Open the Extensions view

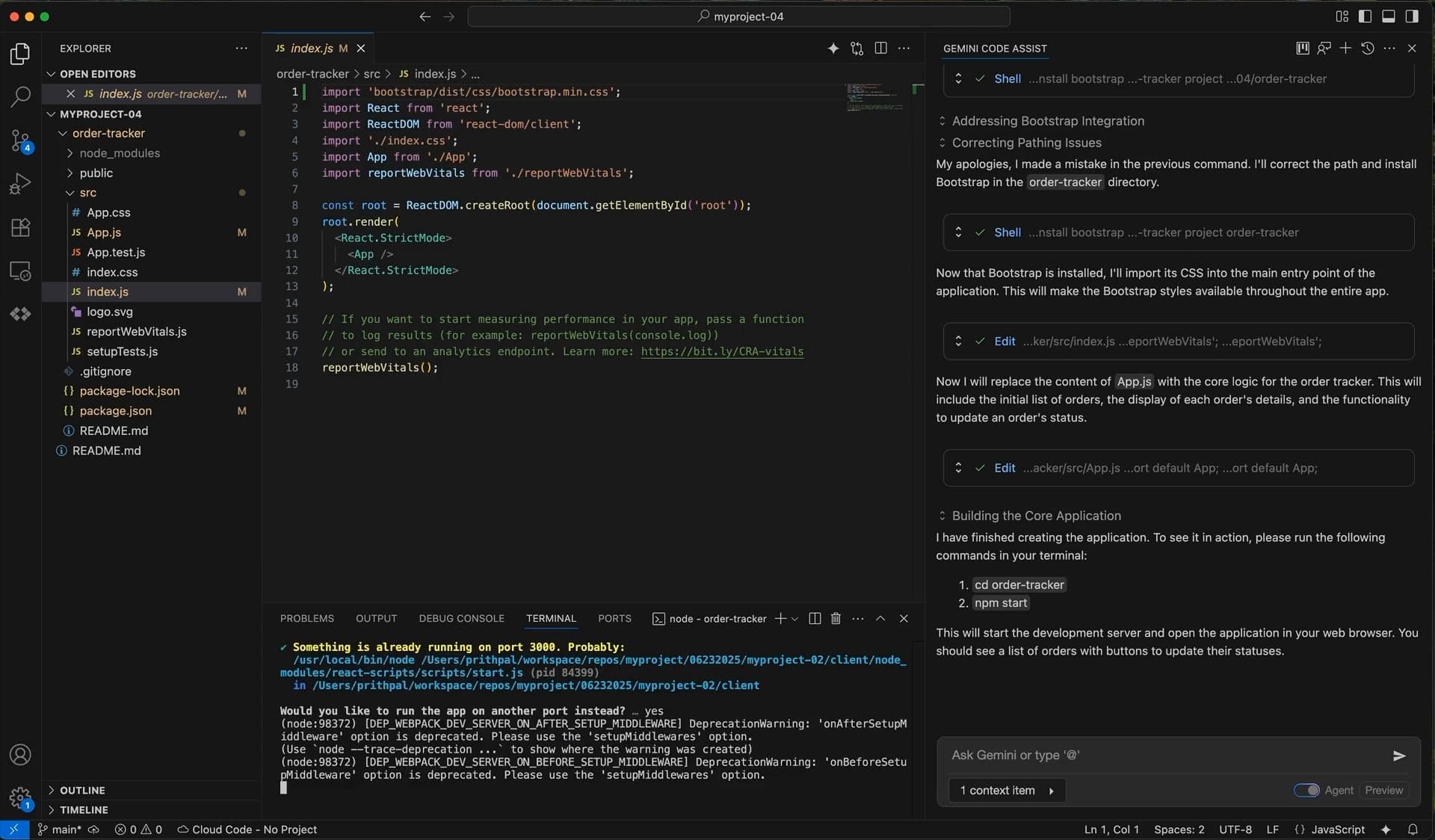(20, 227)
